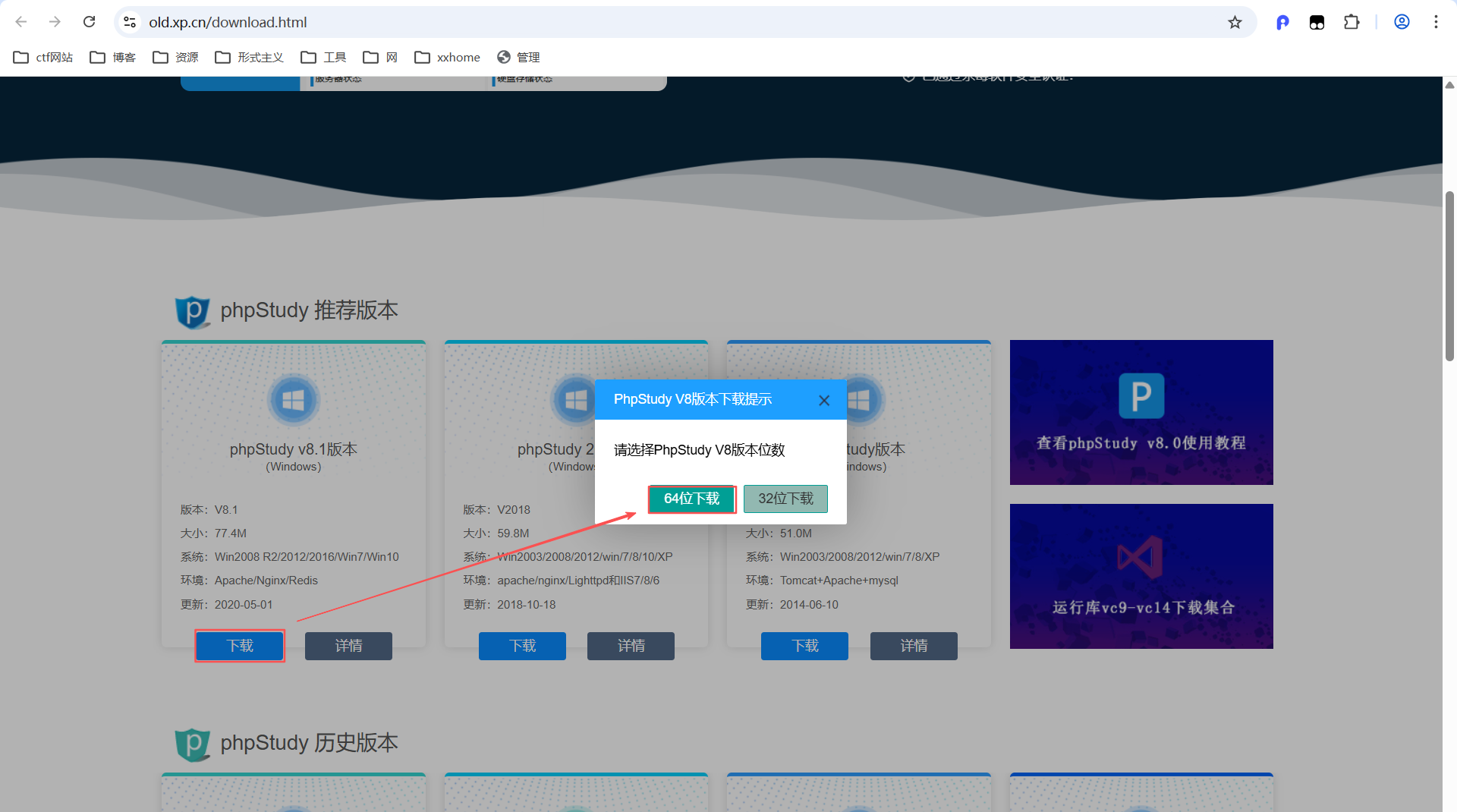Image resolution: width=1457 pixels, height=812 pixels.
Task: Go forward in browser history
Action: pyautogui.click(x=55, y=22)
